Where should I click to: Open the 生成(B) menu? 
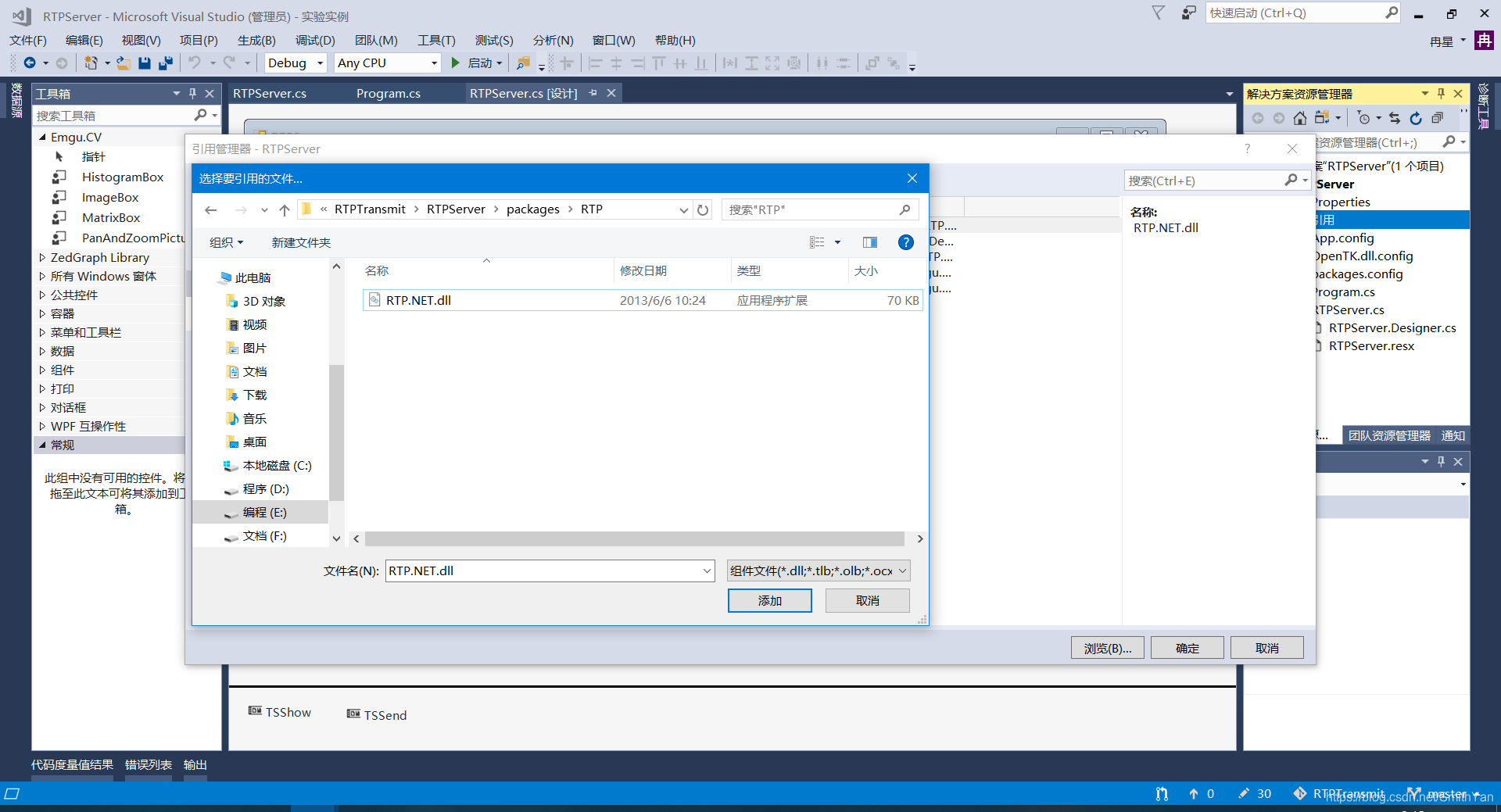pos(256,40)
